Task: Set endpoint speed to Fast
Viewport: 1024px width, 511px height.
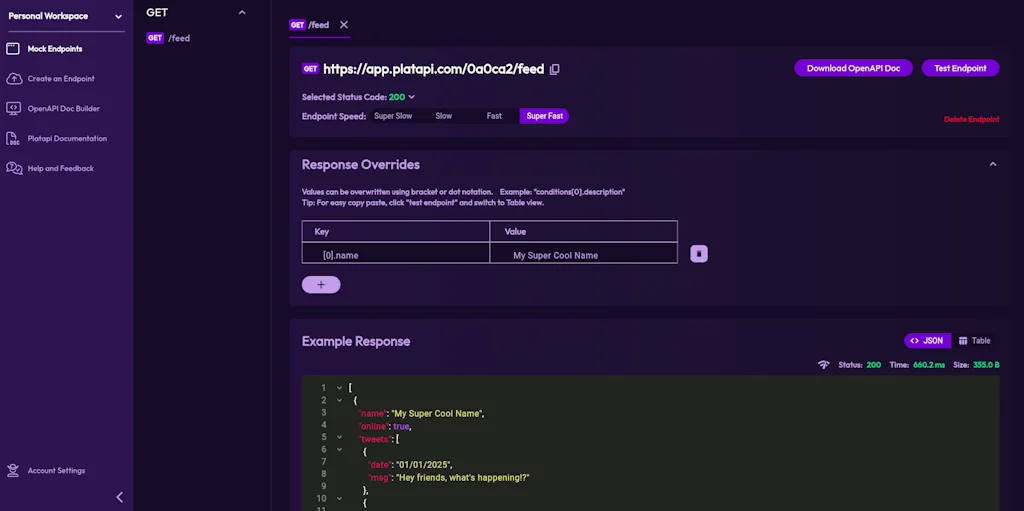Action: click(x=494, y=116)
